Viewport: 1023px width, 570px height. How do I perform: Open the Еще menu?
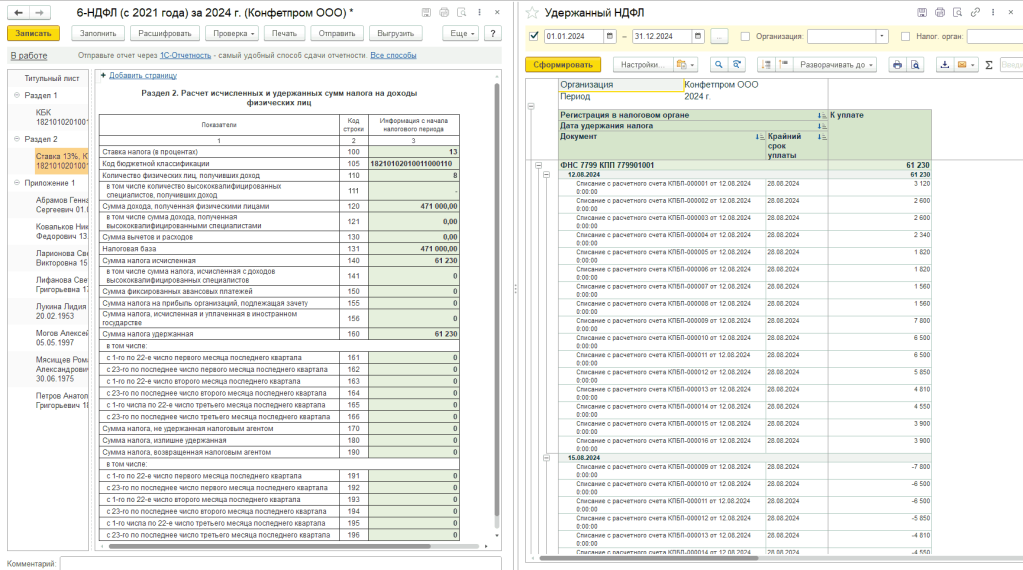(461, 33)
